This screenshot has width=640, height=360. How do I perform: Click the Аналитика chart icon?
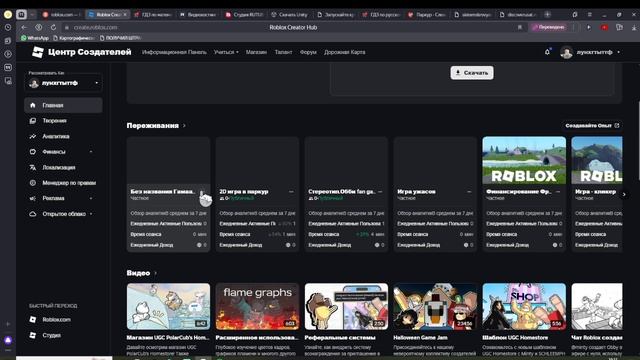(x=33, y=136)
